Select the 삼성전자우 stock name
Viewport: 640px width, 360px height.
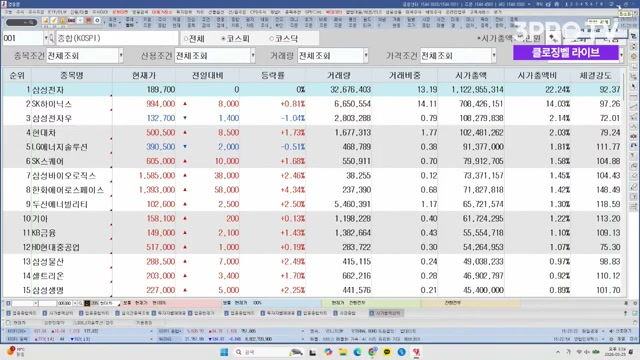pos(52,118)
